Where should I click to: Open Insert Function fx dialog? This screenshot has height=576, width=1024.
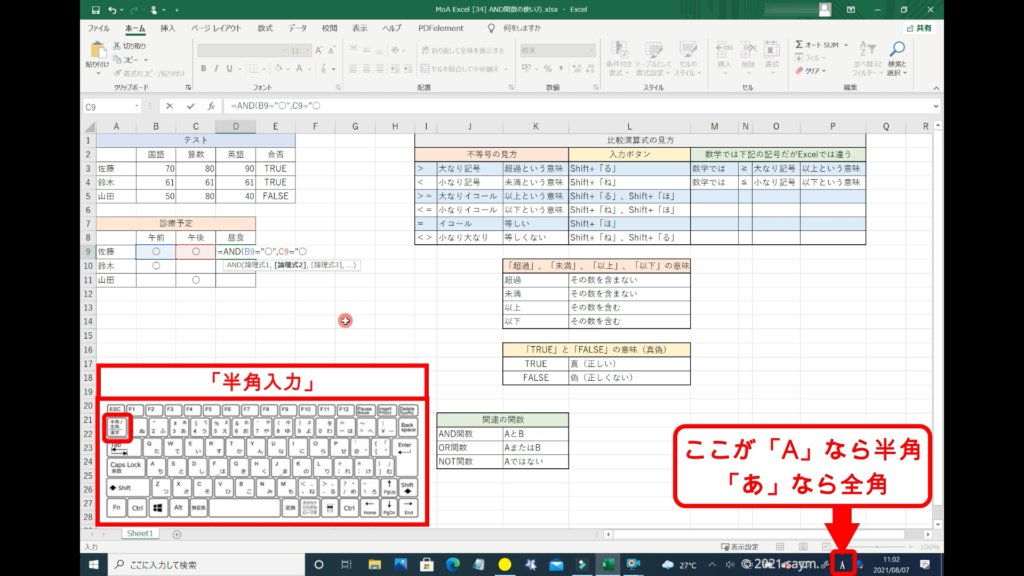click(x=210, y=106)
